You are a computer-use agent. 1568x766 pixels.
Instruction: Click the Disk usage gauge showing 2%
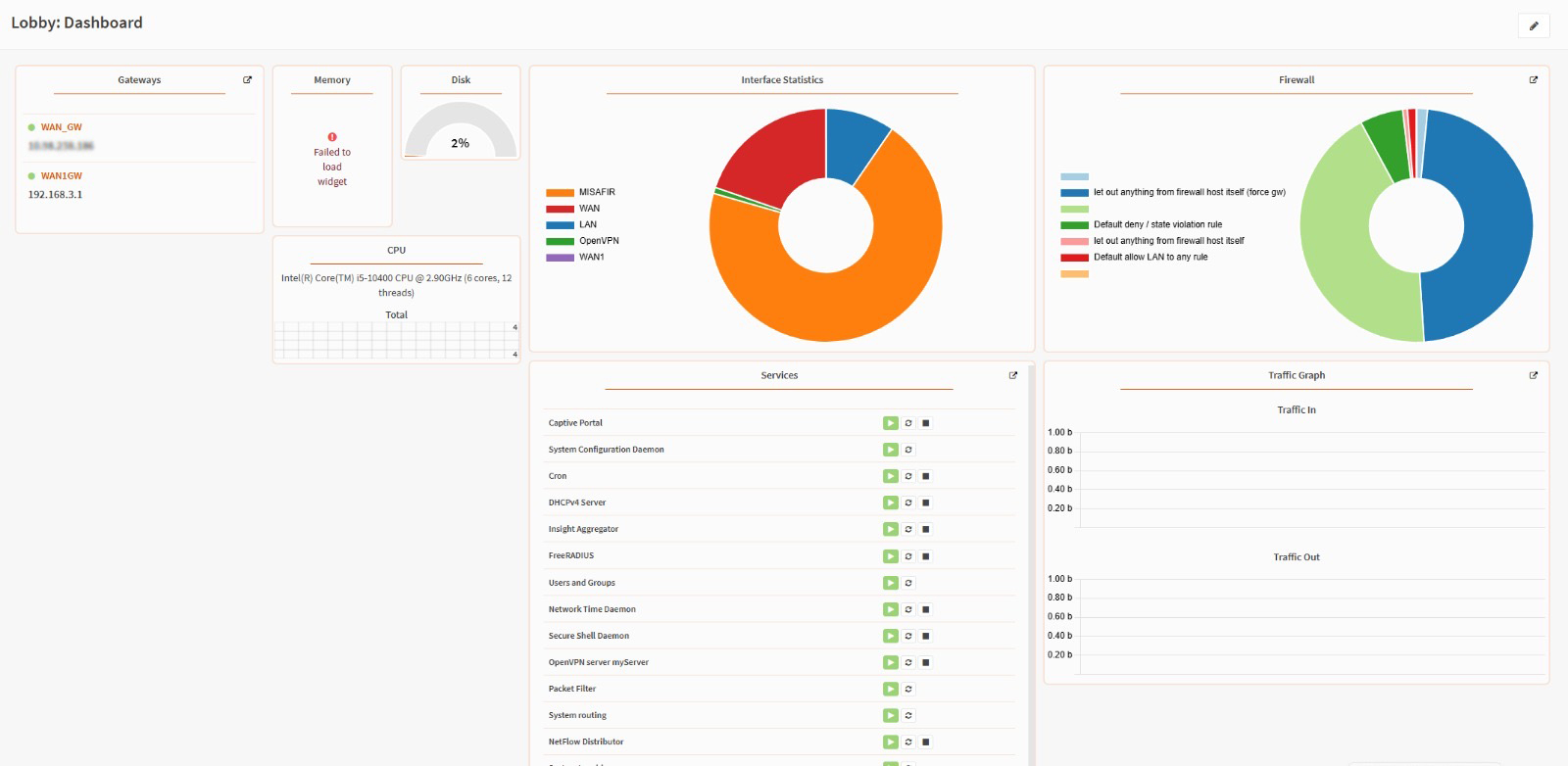click(x=461, y=130)
